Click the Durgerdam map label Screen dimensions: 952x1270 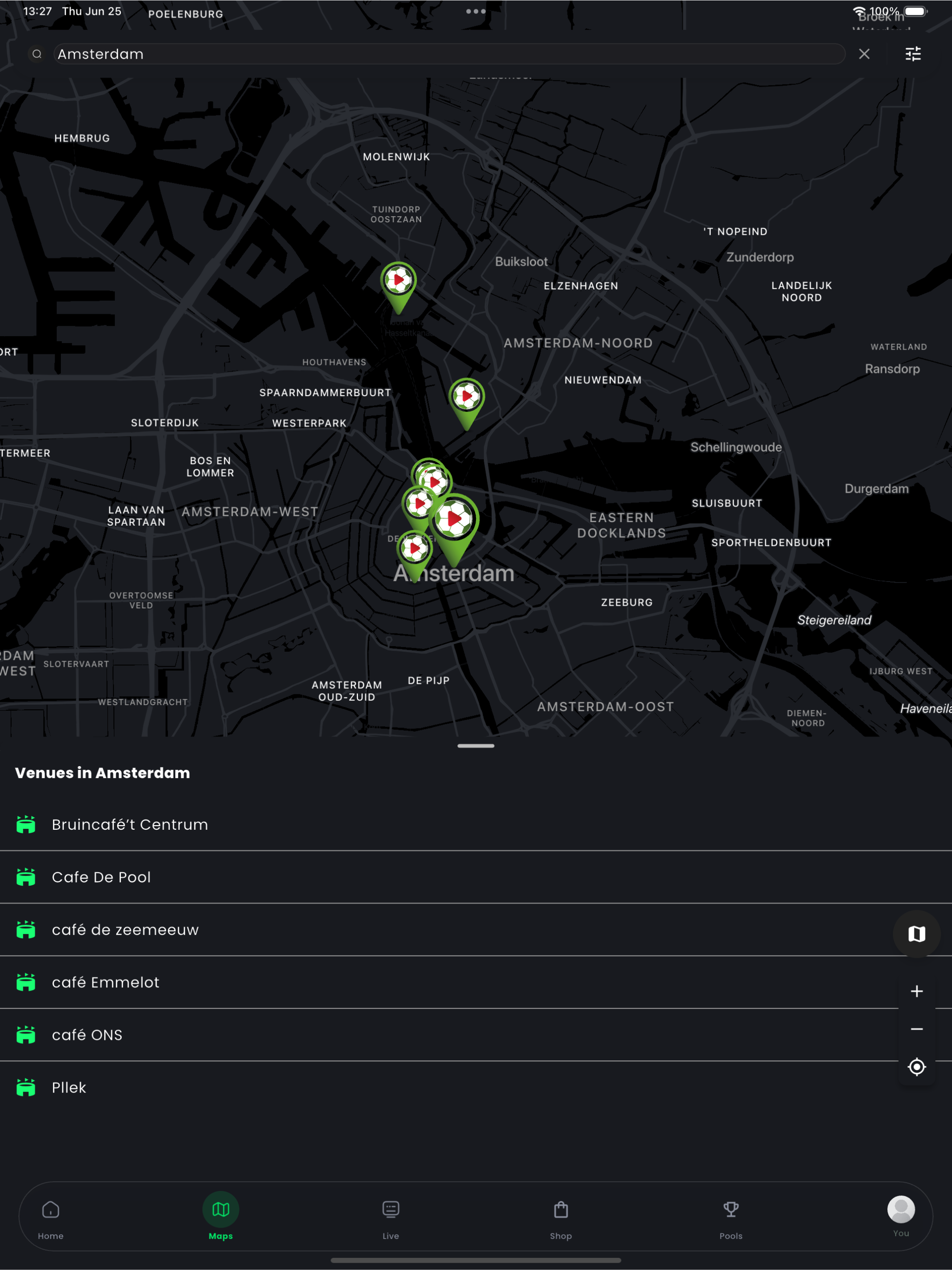click(877, 489)
